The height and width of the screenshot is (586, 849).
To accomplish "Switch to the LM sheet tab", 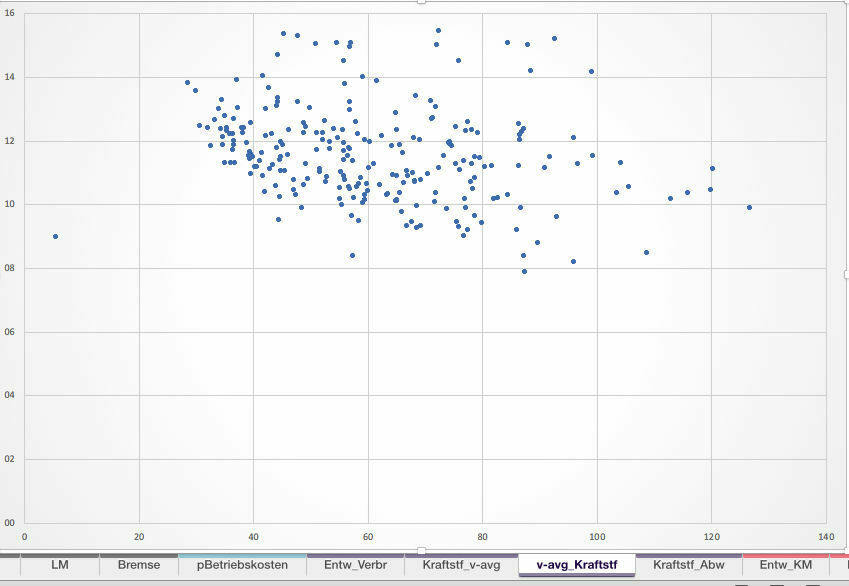I will pos(60,566).
